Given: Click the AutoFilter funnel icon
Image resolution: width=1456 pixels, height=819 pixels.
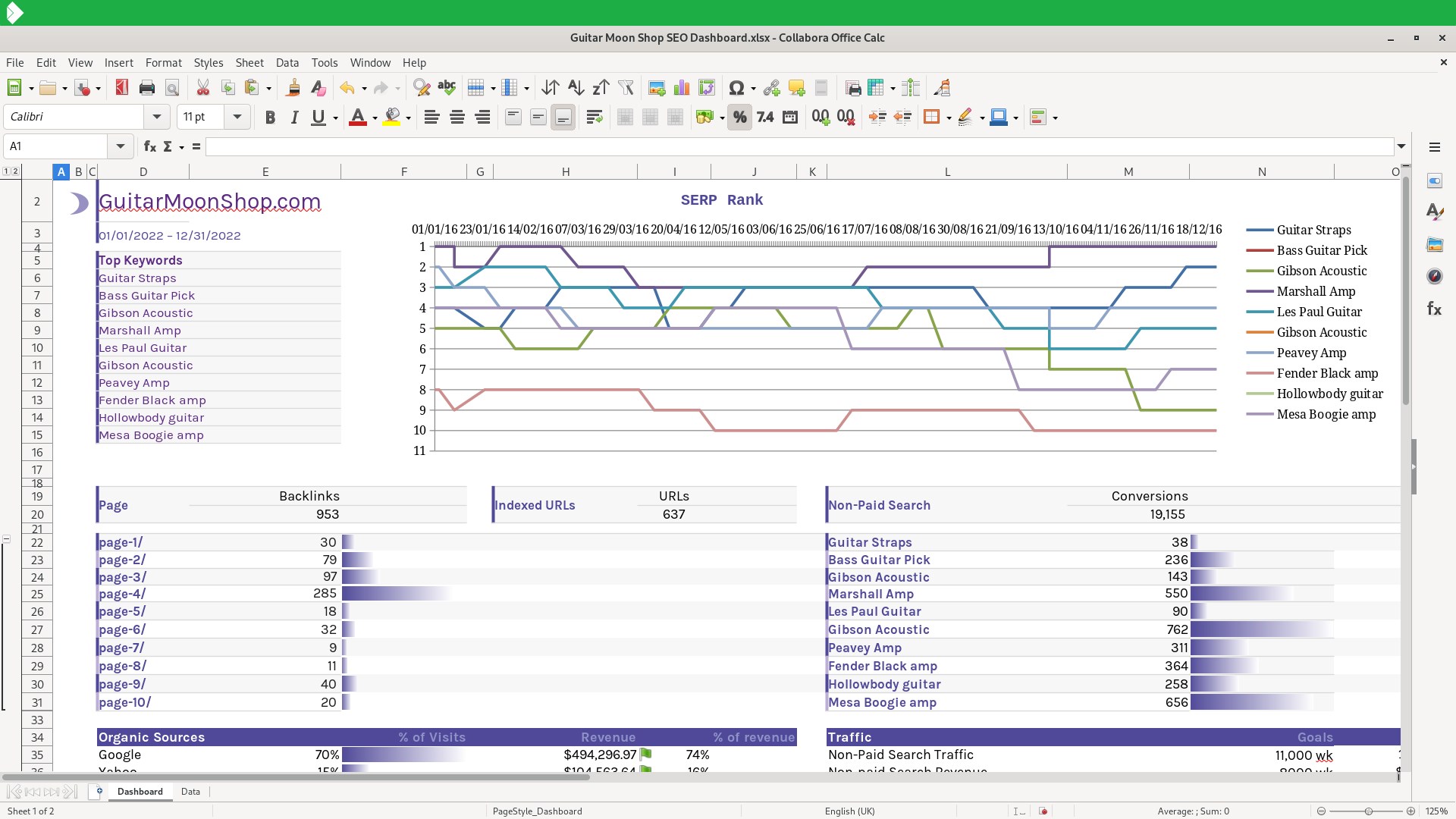Looking at the screenshot, I should pyautogui.click(x=626, y=88).
